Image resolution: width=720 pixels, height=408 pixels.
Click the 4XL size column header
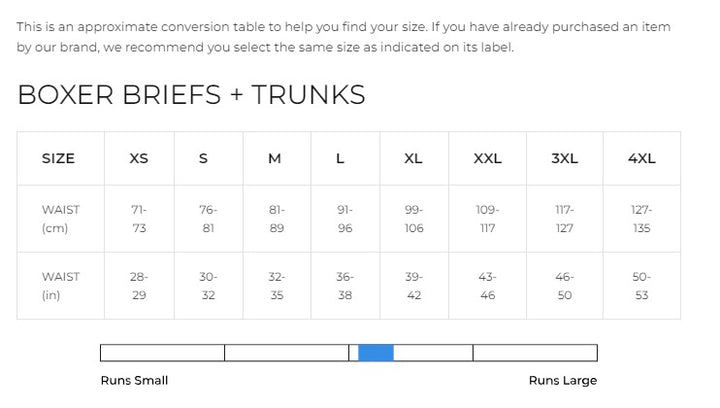[641, 158]
